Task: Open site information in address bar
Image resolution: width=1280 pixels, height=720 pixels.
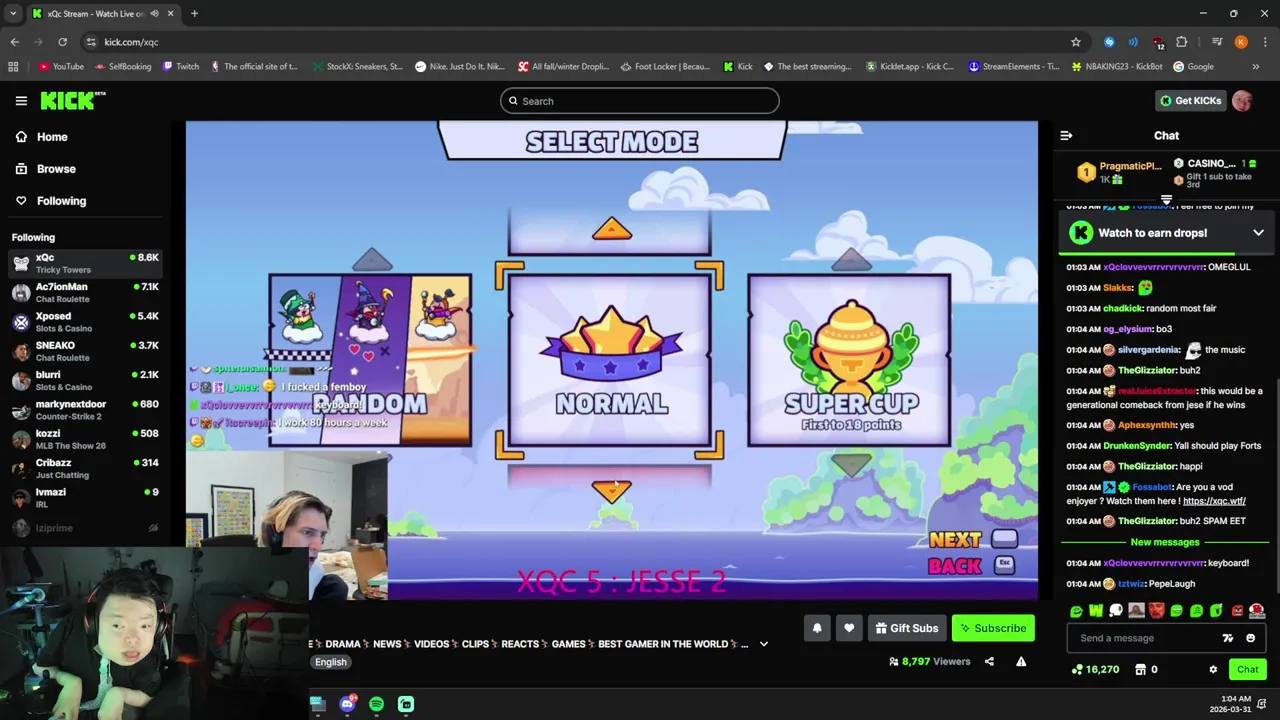Action: click(91, 42)
